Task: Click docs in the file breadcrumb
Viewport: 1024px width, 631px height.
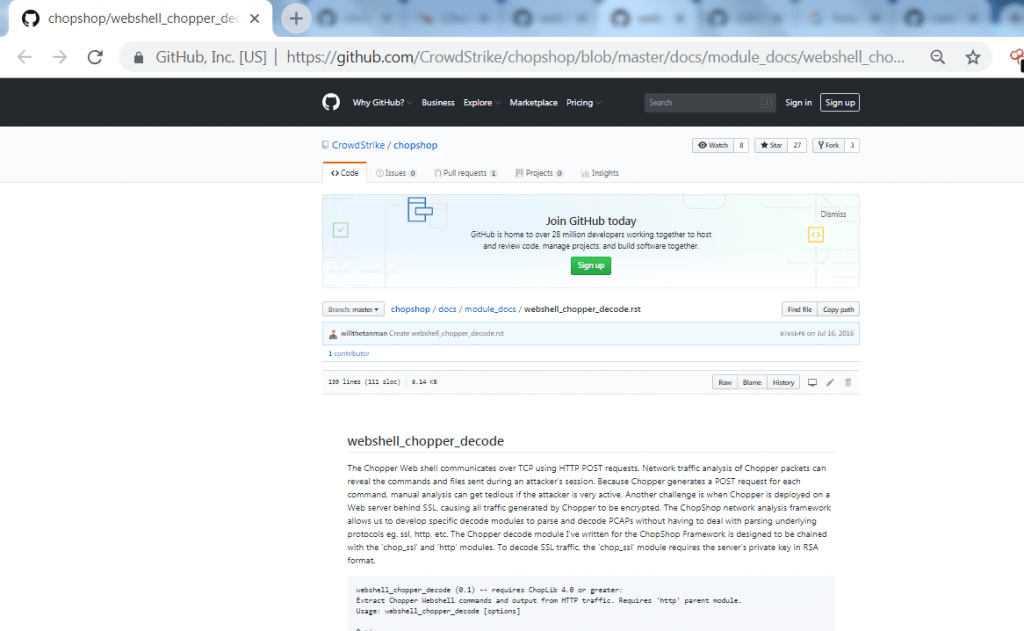Action: coord(447,309)
